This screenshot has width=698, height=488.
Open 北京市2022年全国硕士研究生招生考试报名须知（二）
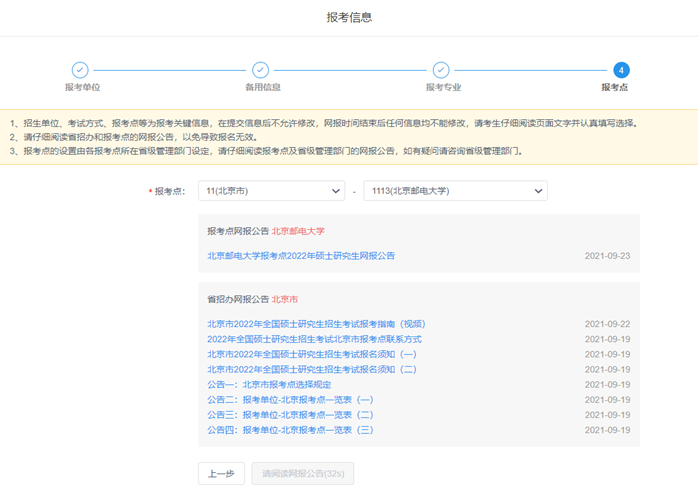click(312, 369)
